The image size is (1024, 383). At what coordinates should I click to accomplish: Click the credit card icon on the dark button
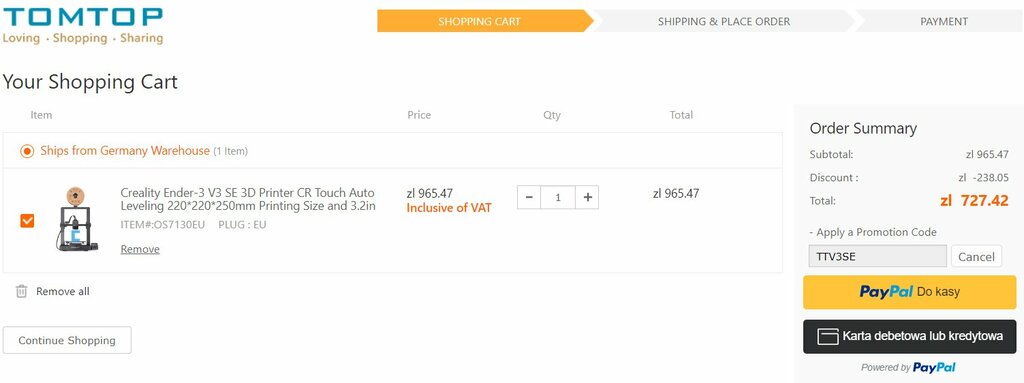827,337
